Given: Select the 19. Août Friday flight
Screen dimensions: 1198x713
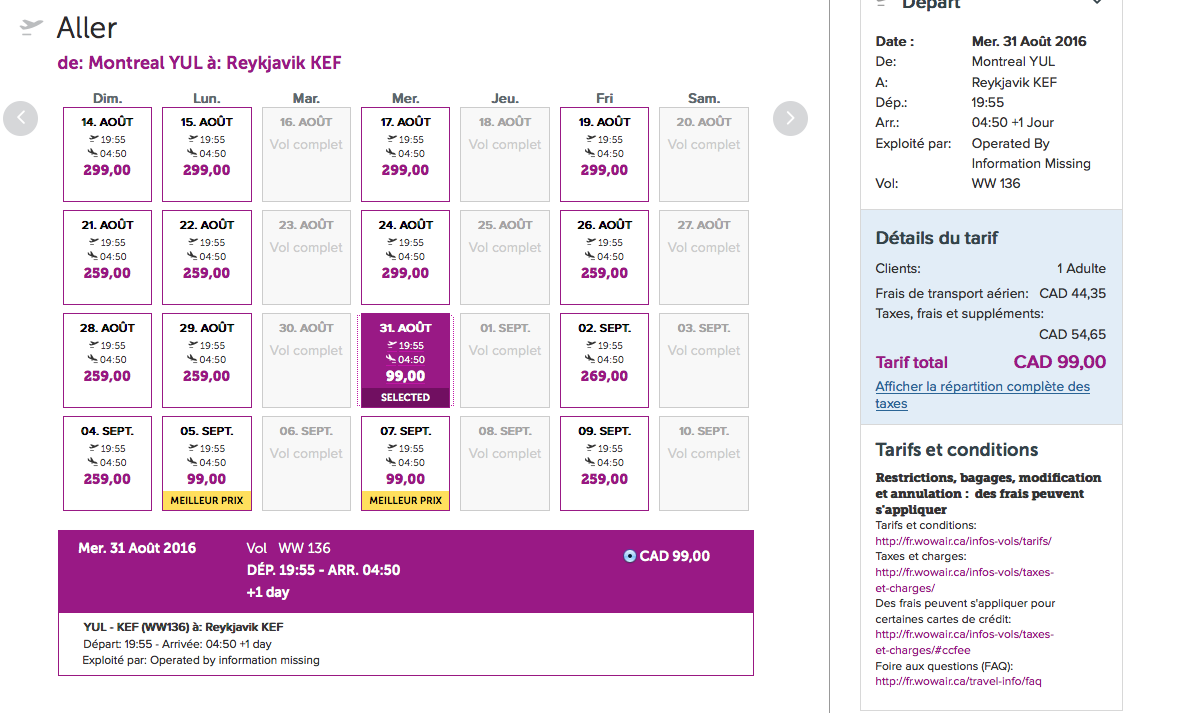Looking at the screenshot, I should click(x=604, y=154).
